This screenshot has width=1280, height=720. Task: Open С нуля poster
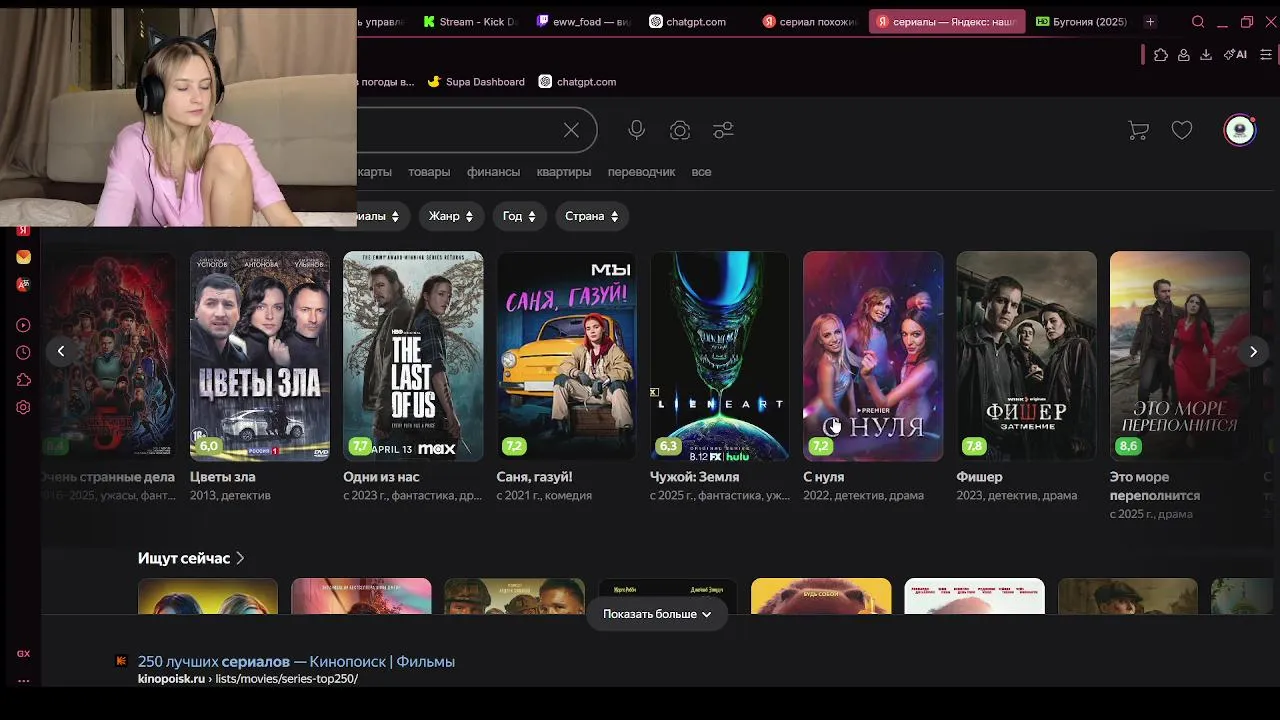(873, 356)
